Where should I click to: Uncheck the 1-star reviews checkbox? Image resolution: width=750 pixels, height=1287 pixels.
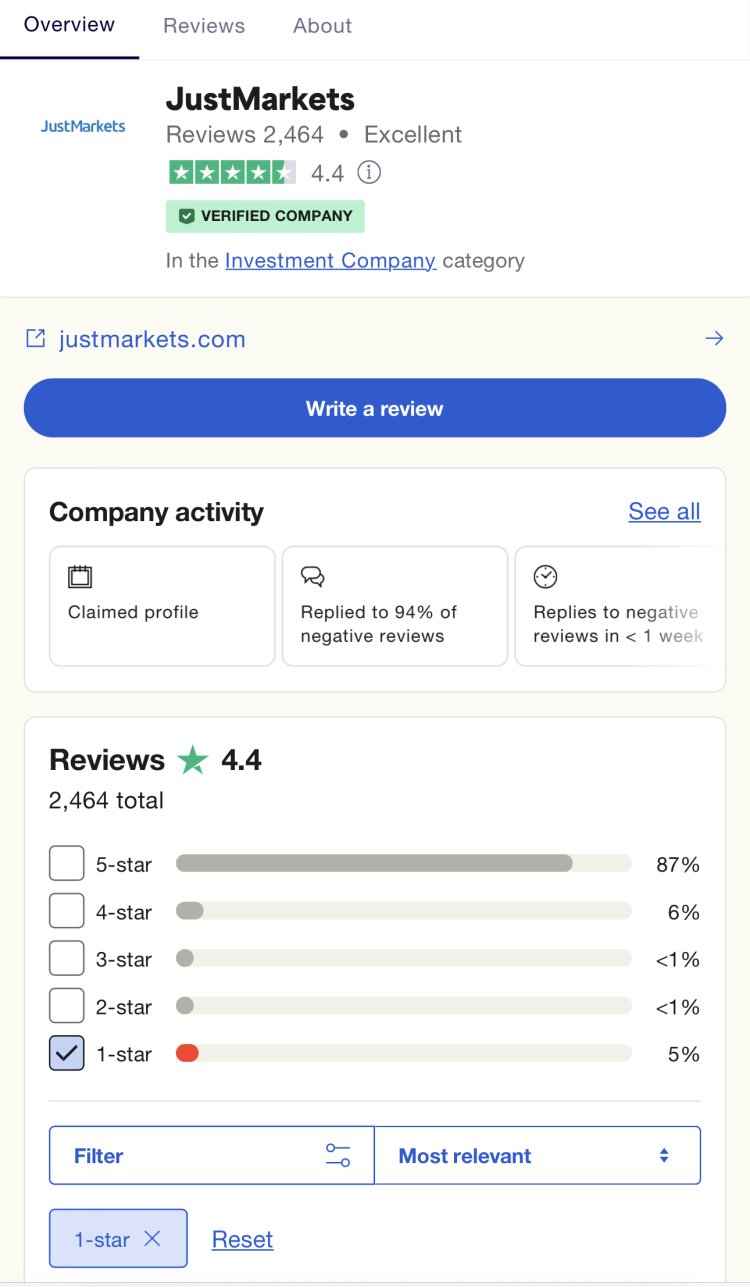[x=66, y=1052]
